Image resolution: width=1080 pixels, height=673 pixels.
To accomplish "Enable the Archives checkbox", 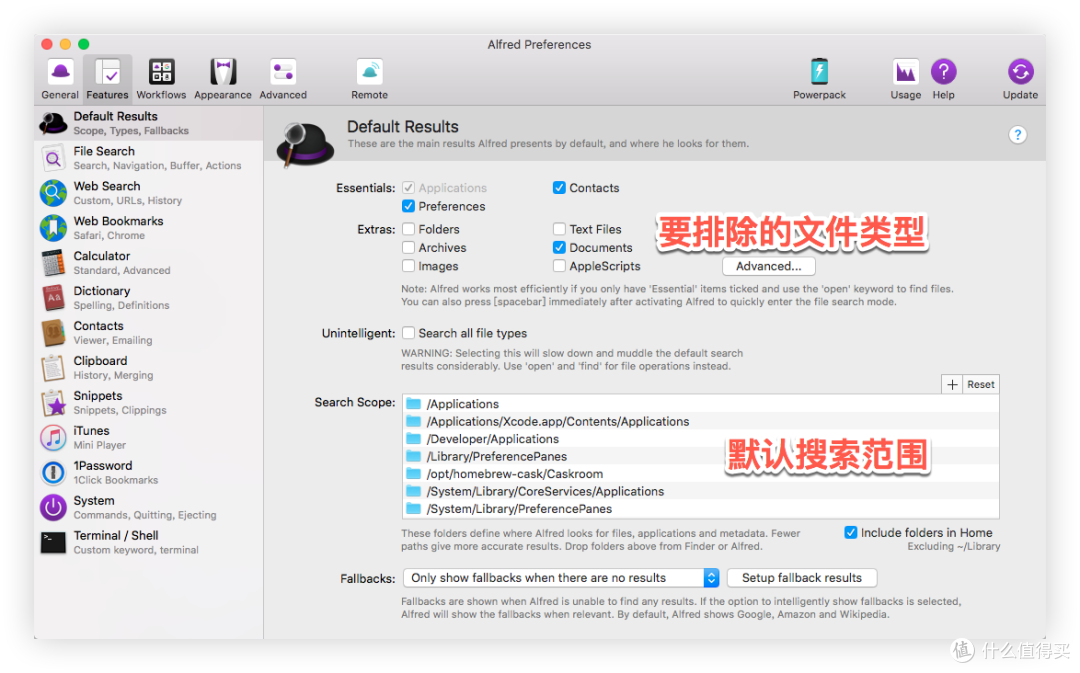I will (408, 248).
